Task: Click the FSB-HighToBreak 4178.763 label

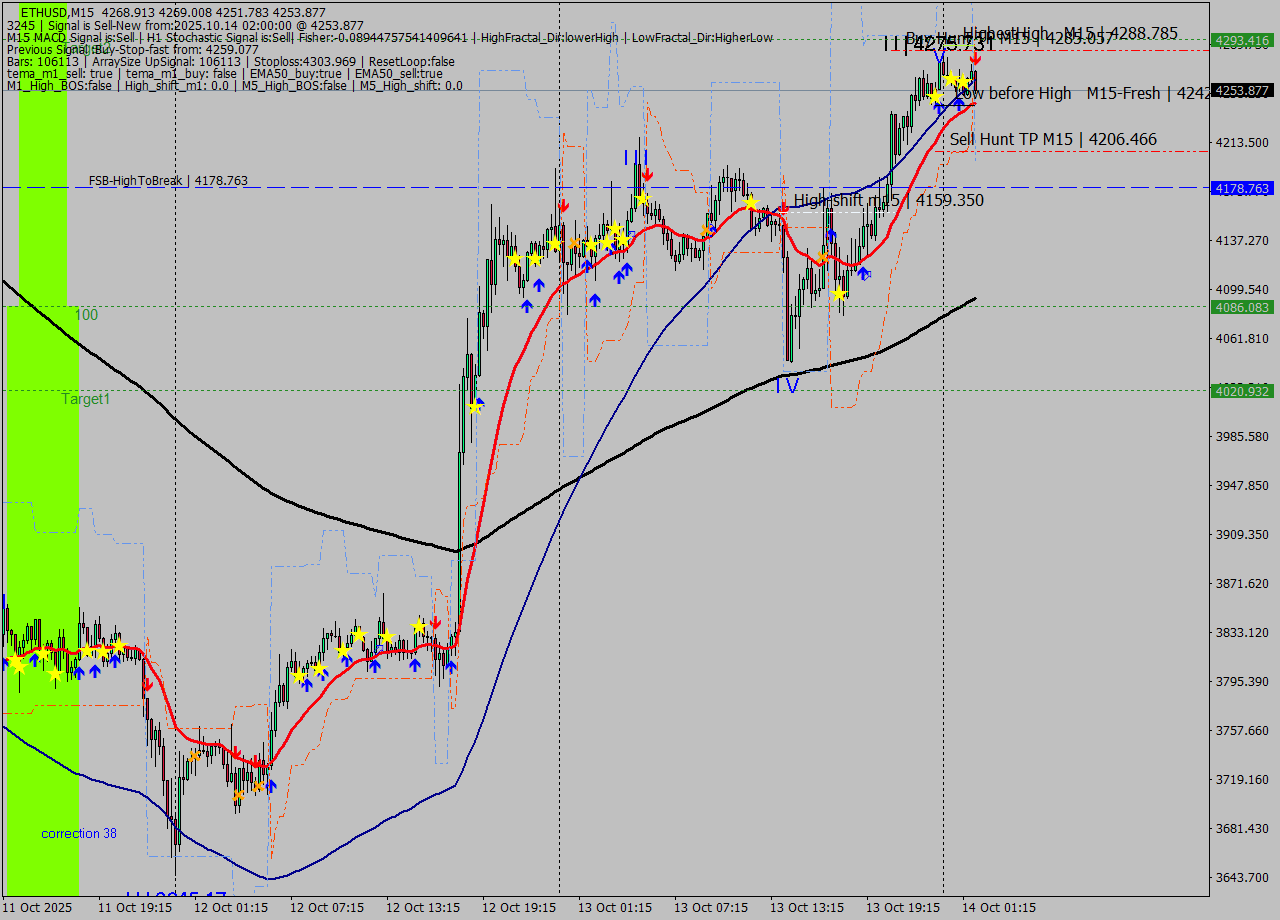Action: (x=168, y=181)
